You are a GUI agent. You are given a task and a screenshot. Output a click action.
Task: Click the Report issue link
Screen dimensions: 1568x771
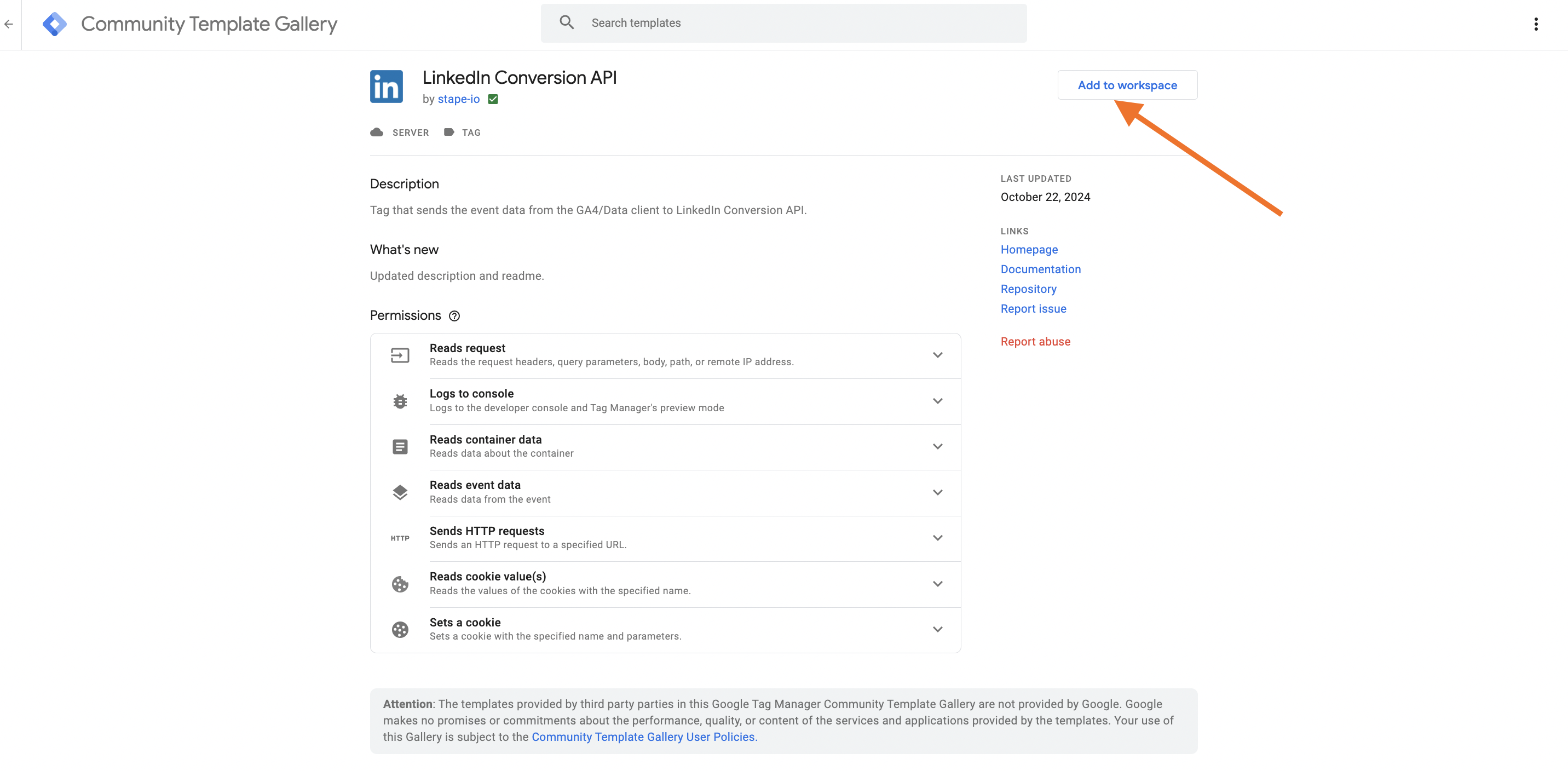[x=1033, y=309]
